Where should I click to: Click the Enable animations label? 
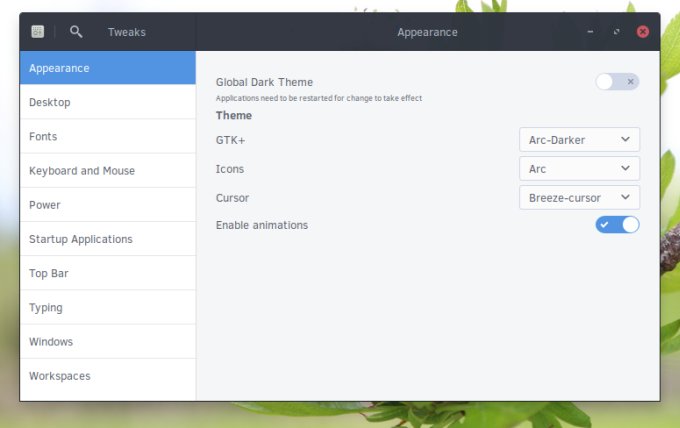(262, 225)
